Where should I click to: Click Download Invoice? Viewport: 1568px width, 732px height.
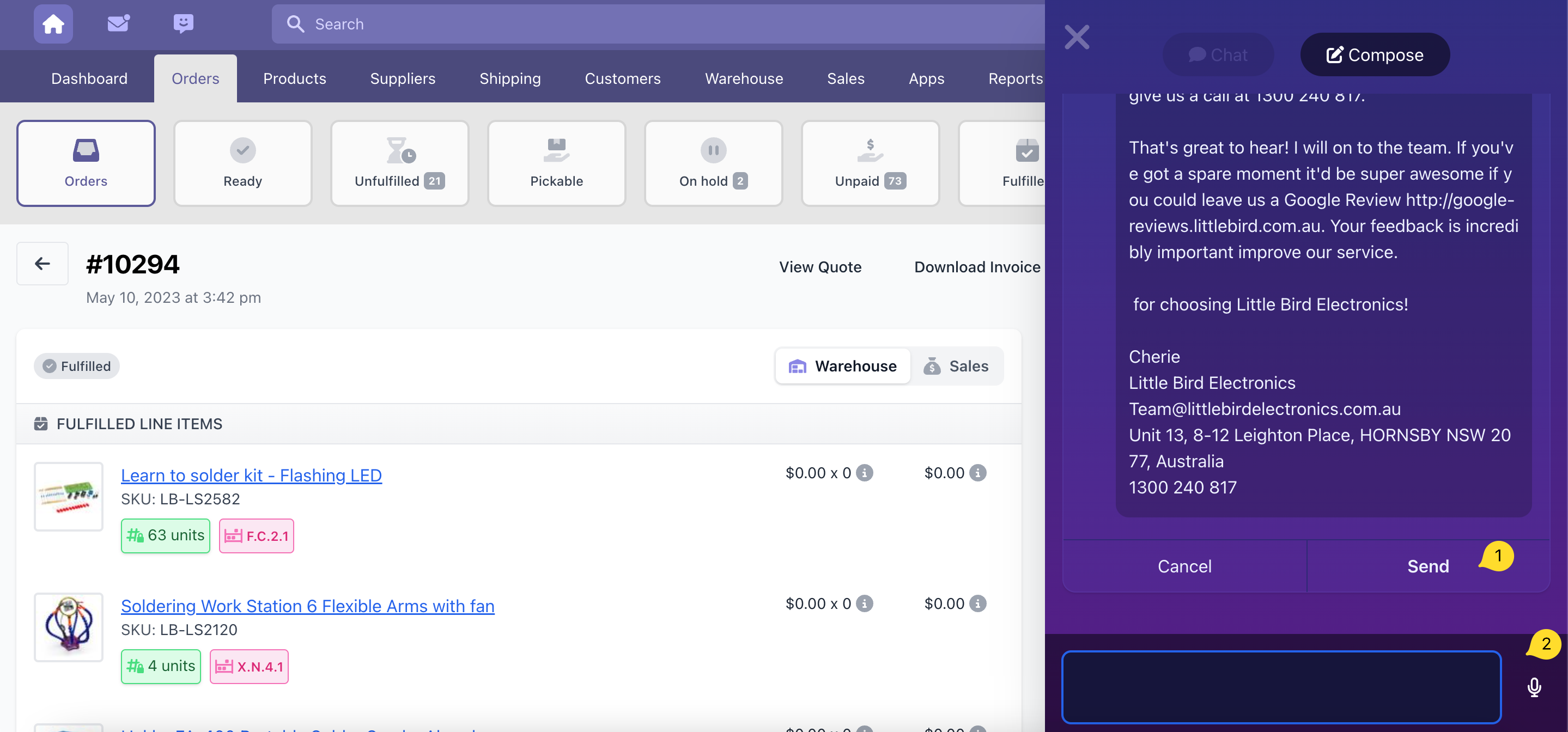tap(976, 267)
